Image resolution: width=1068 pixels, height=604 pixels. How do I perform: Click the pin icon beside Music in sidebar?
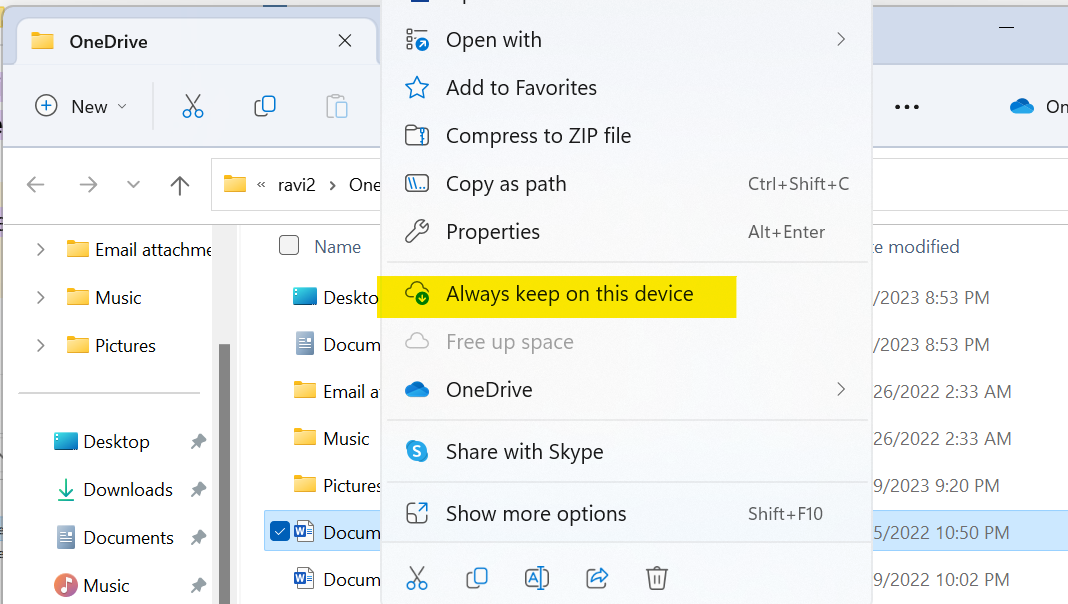(x=198, y=586)
